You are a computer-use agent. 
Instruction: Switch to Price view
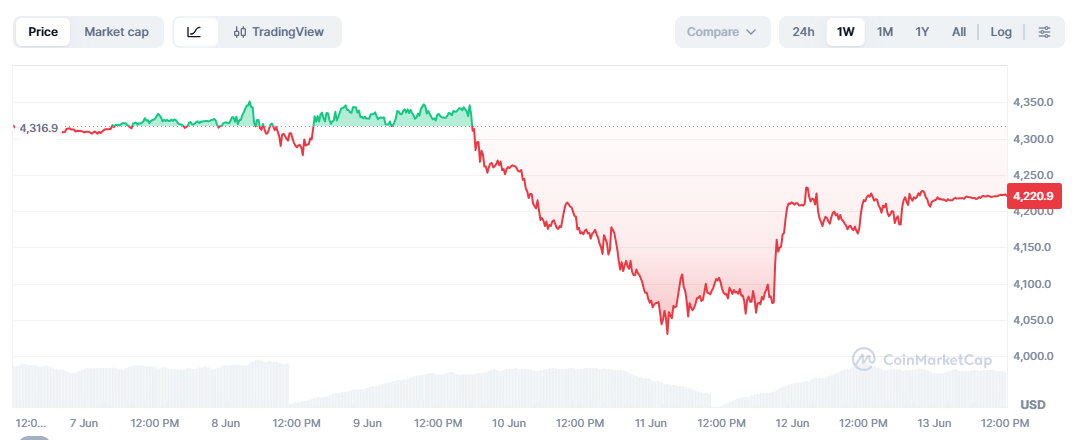tap(43, 32)
